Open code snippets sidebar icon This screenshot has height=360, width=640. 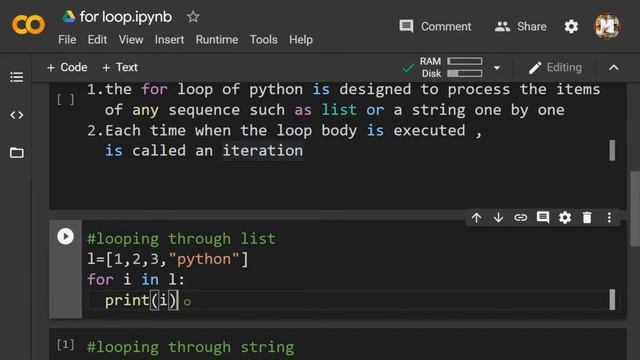(x=16, y=115)
